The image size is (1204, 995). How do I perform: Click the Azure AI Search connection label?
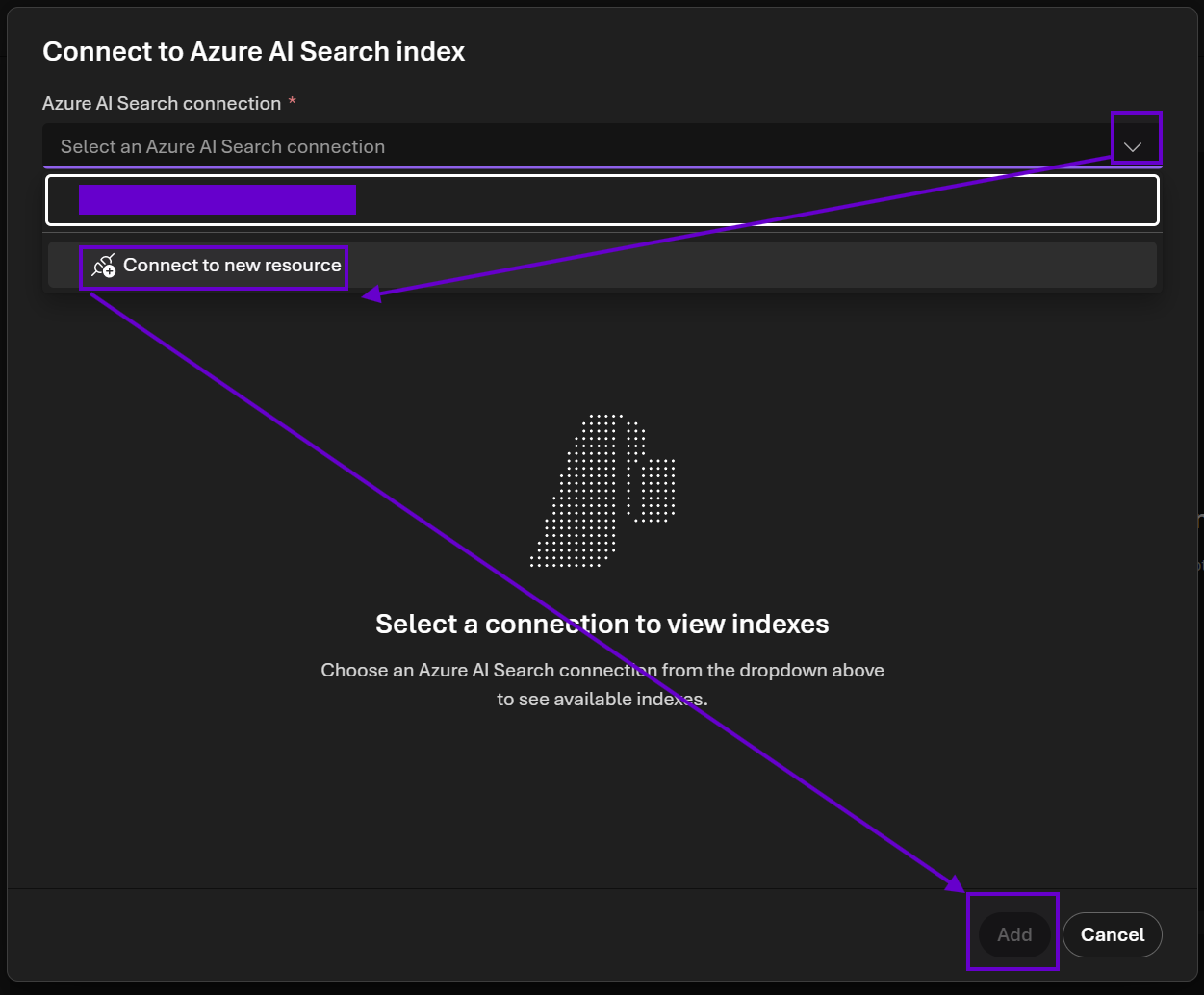[x=162, y=103]
